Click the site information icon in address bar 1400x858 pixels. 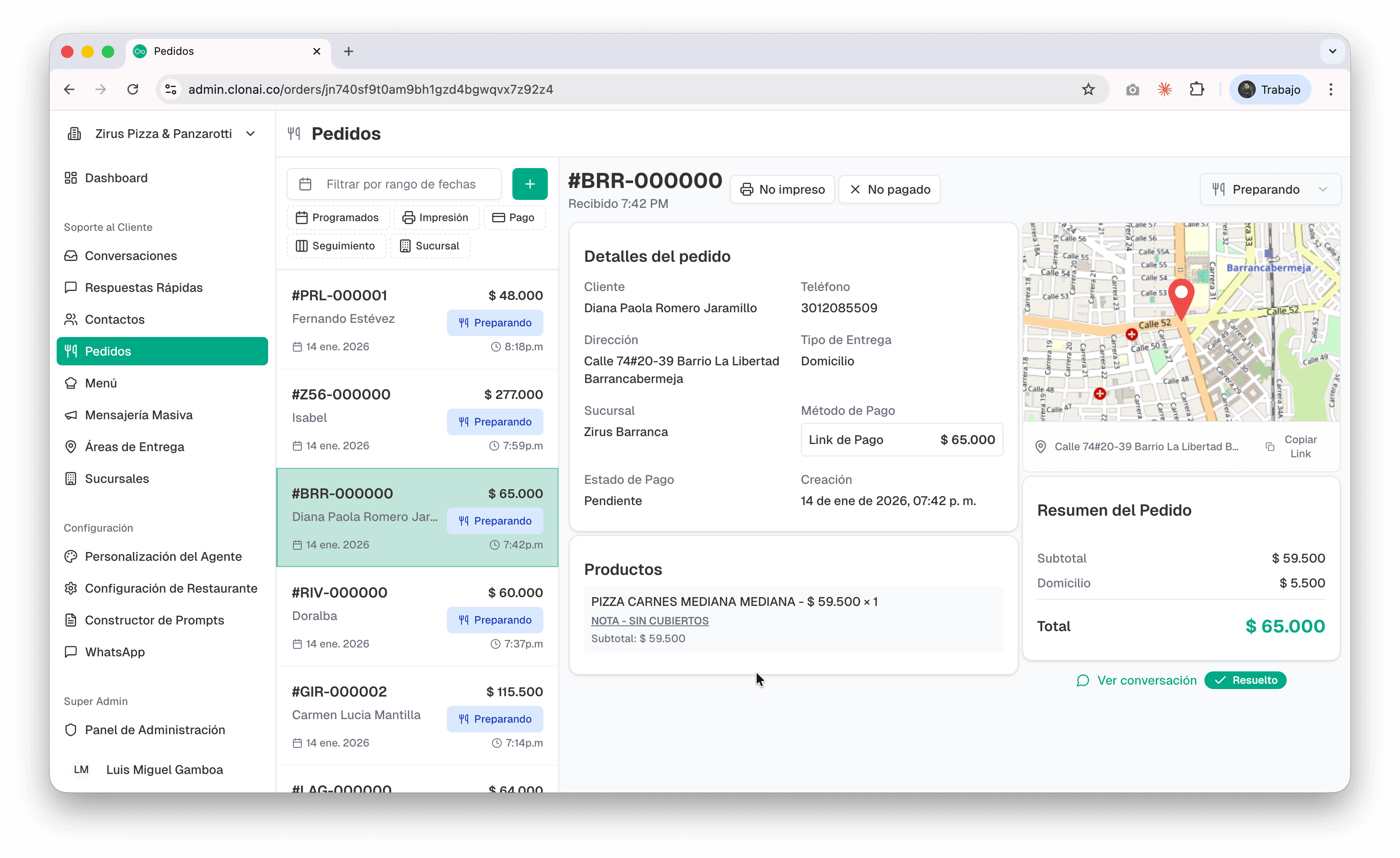(170, 89)
